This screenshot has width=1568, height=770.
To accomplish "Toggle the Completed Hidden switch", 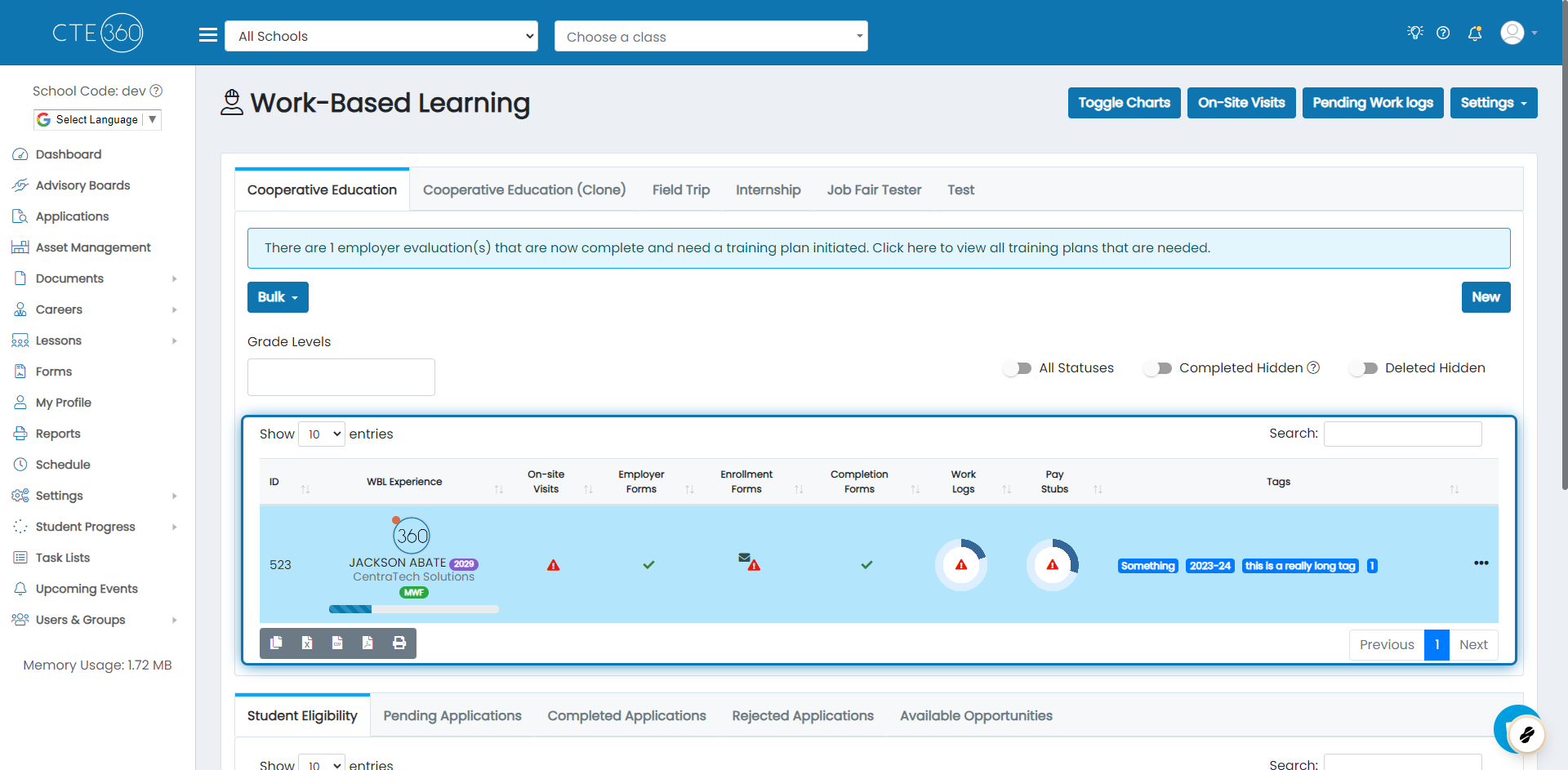I will click(1158, 368).
